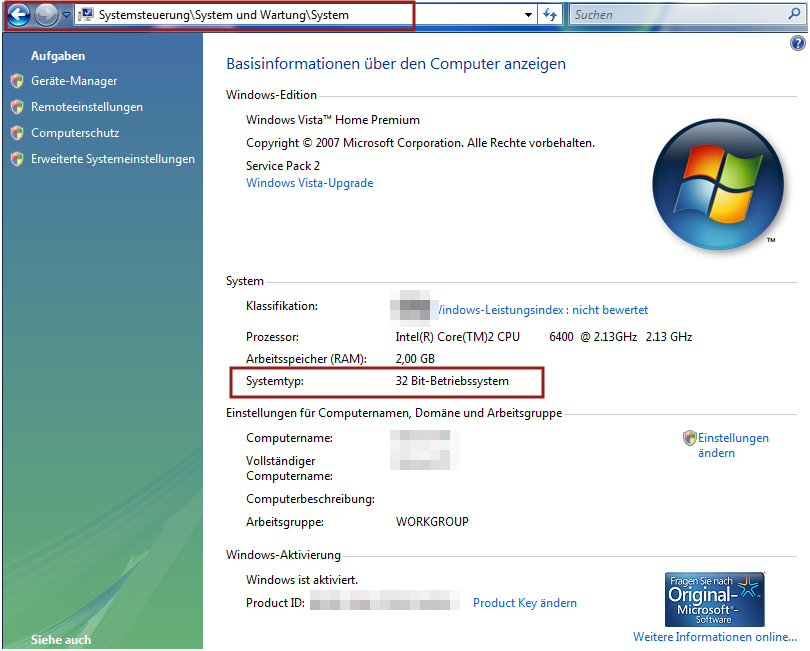
Task: Refresh the page with the refresh arrows button
Action: (551, 15)
